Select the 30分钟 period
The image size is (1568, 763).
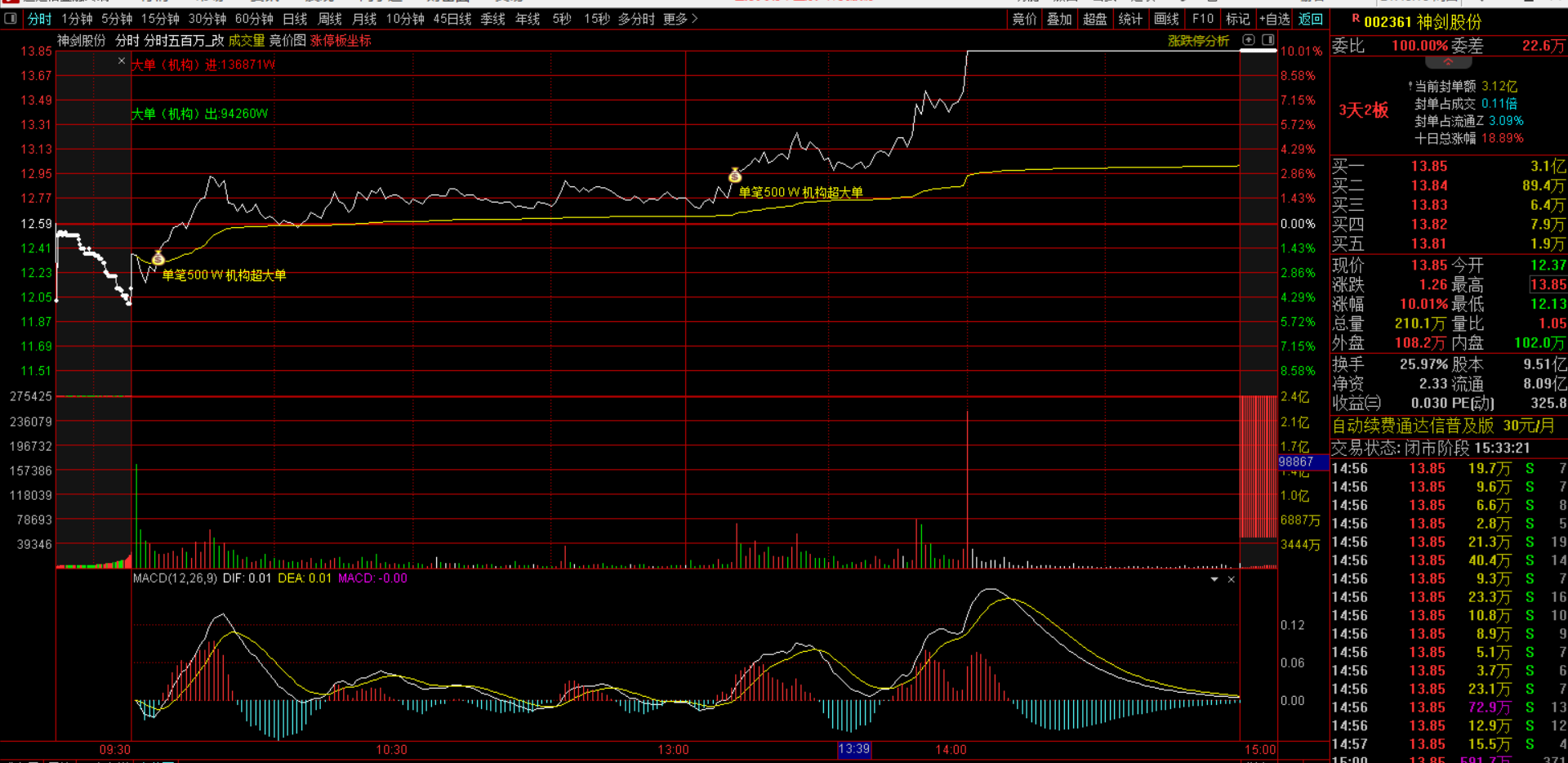(207, 19)
